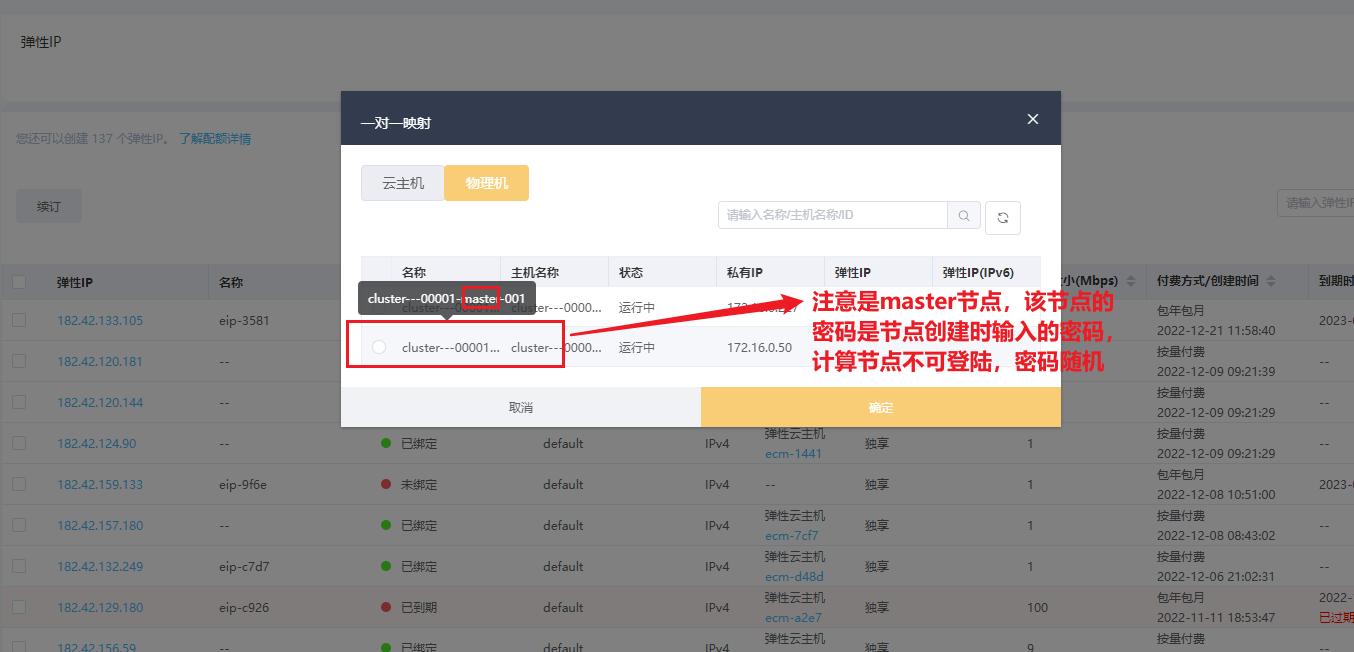Screen dimensions: 1354x652
Task: Open elastic IP 182.42.124.90 link
Action: tap(96, 443)
